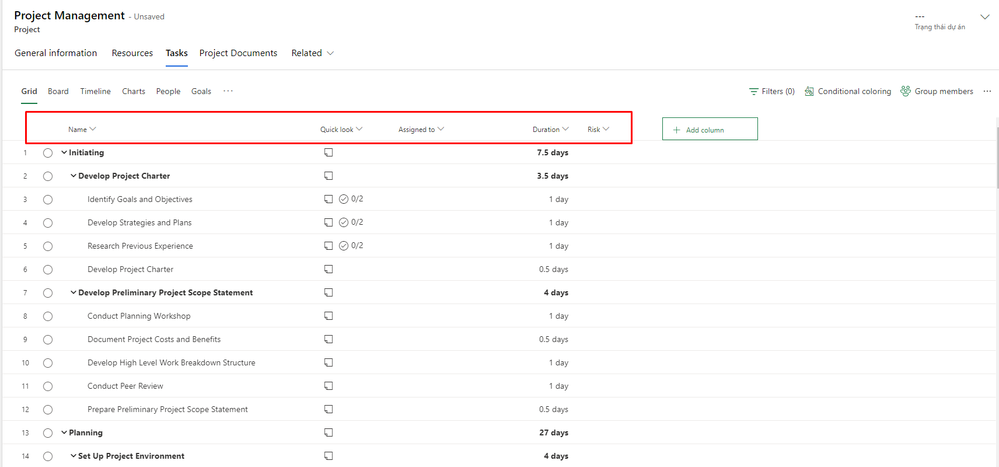Open note icon for Develop High Level Work Breakdown Structure
The image size is (999, 467).
pyautogui.click(x=328, y=363)
